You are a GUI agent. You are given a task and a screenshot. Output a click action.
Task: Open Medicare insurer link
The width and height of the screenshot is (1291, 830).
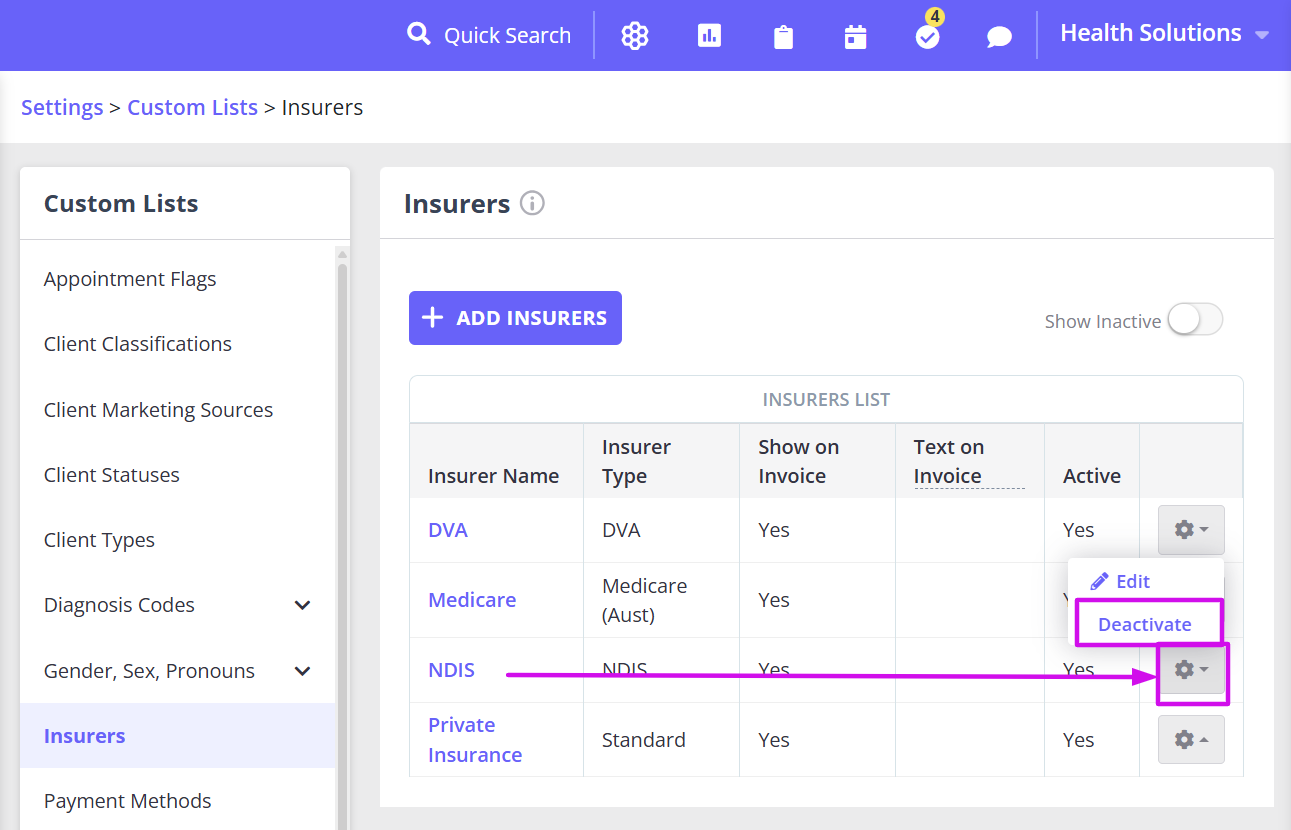[472, 600]
